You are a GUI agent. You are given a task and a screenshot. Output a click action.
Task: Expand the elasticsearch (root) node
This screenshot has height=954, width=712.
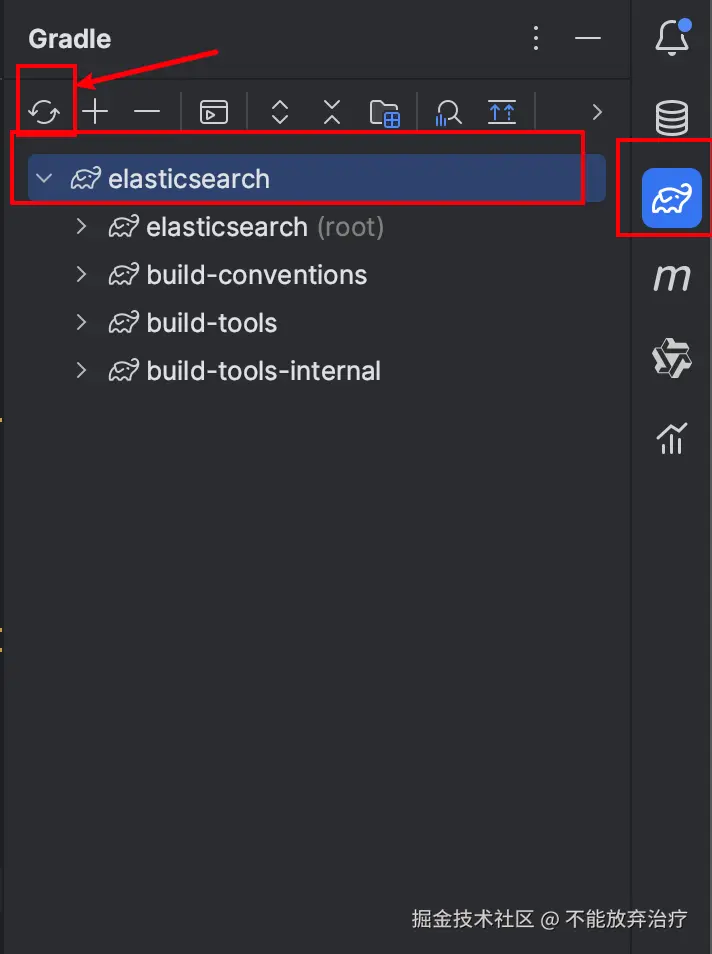click(82, 227)
